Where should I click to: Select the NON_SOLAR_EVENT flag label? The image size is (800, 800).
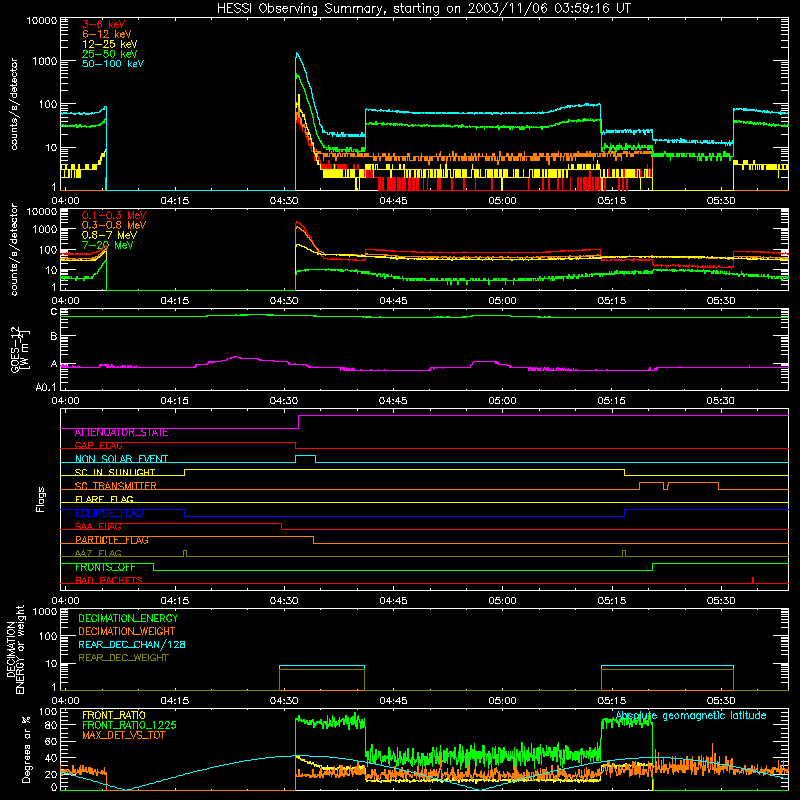tap(121, 459)
